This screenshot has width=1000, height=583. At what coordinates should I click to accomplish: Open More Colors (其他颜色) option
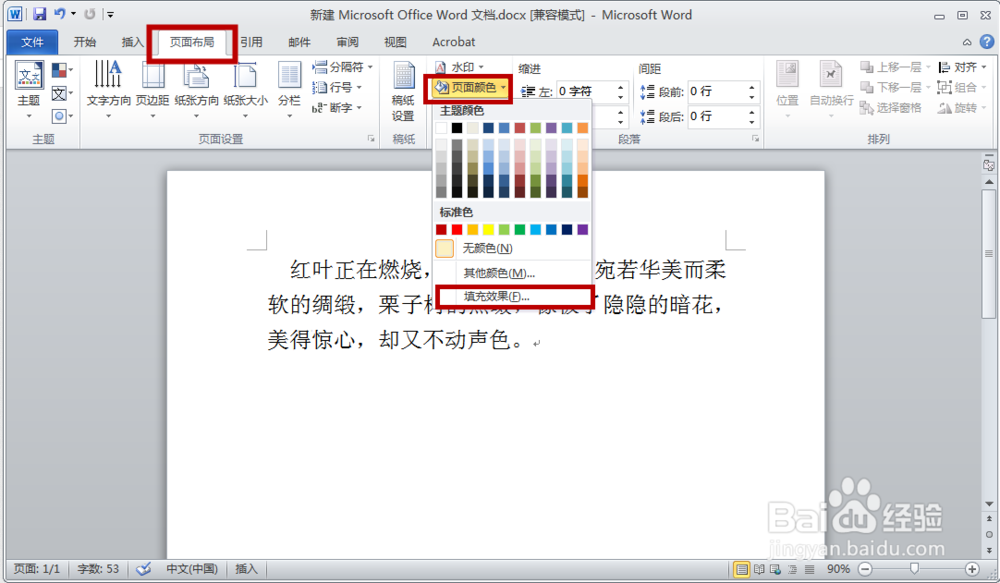coord(512,273)
